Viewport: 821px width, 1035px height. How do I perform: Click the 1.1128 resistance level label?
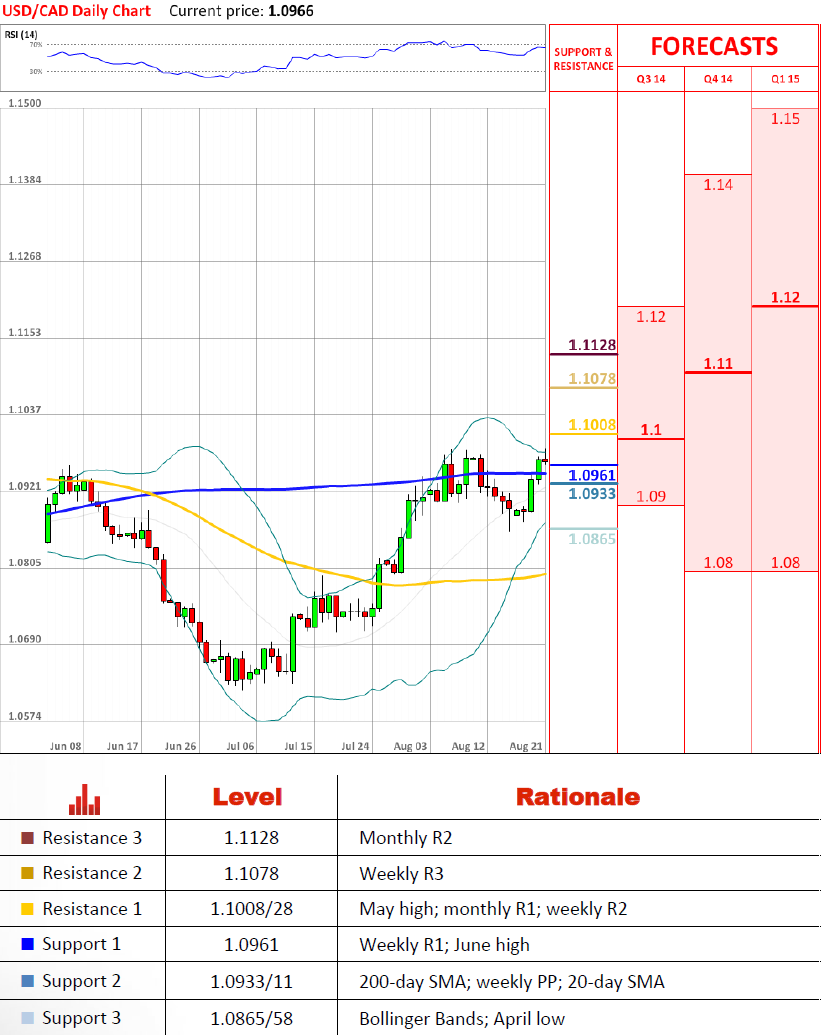click(x=592, y=345)
